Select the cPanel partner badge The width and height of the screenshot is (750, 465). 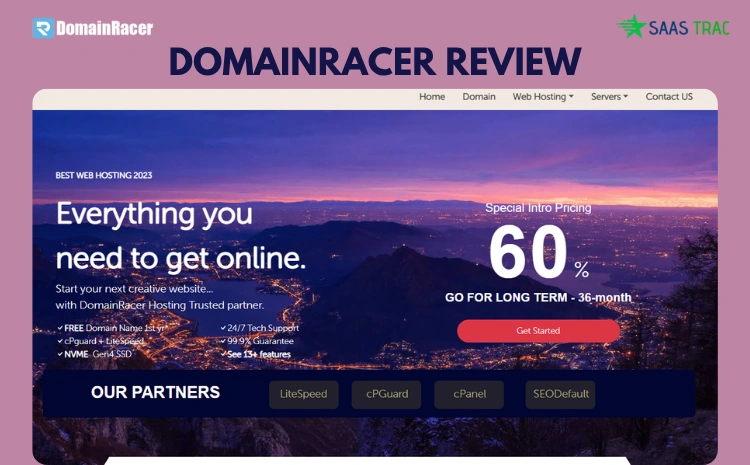(x=469, y=394)
